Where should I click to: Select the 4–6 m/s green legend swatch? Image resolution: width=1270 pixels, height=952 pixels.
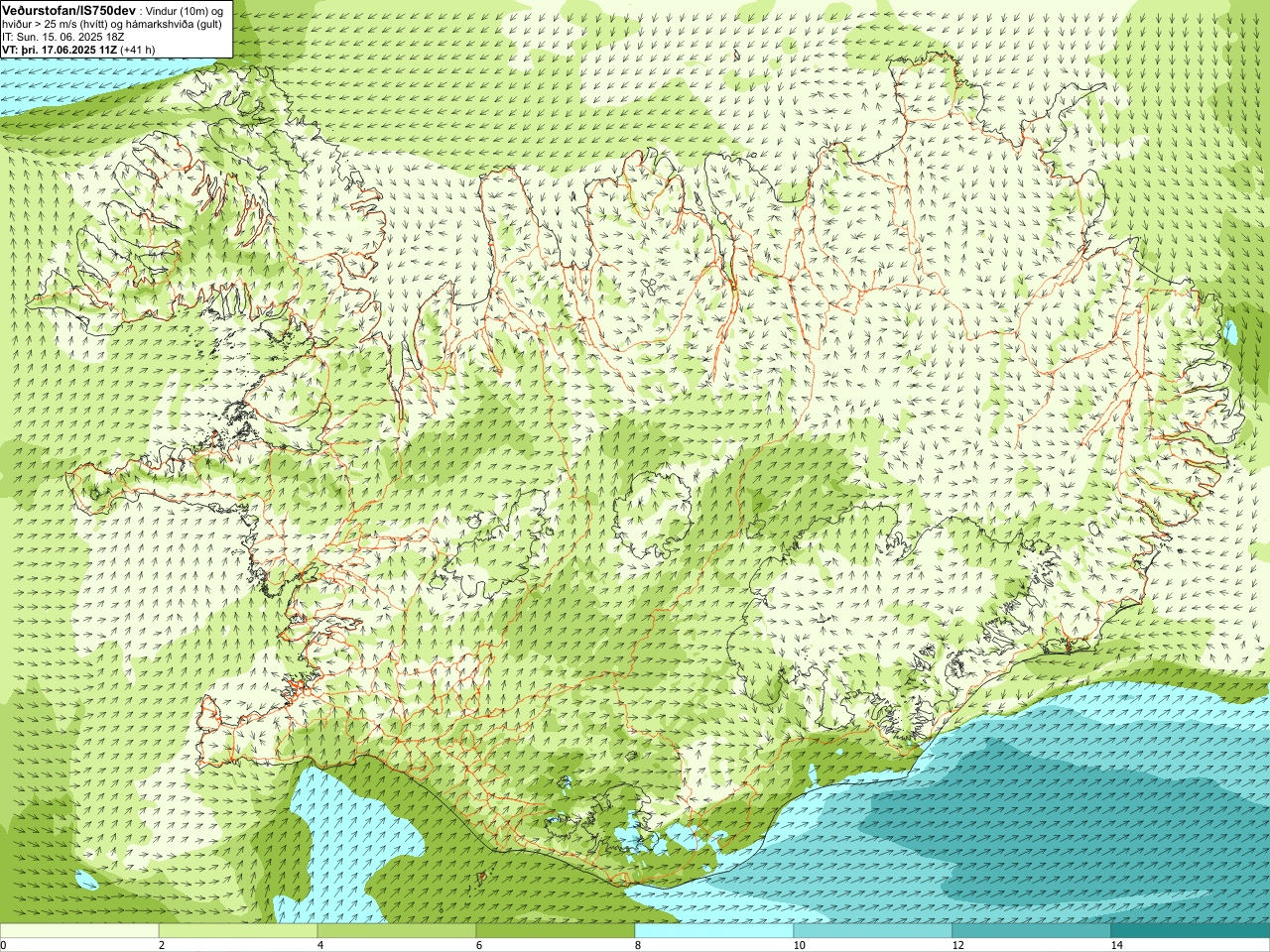coord(397,931)
